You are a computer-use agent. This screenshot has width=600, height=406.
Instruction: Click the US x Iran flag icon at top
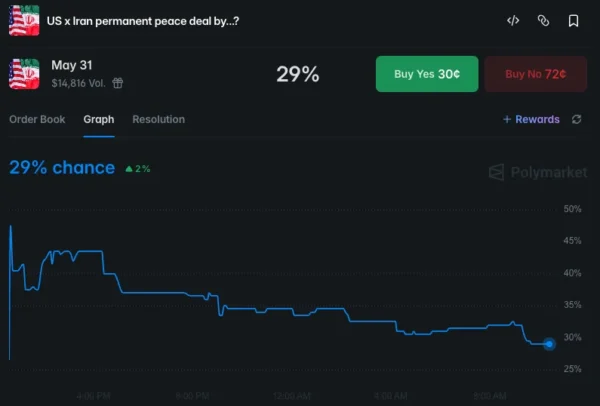pyautogui.click(x=24, y=20)
